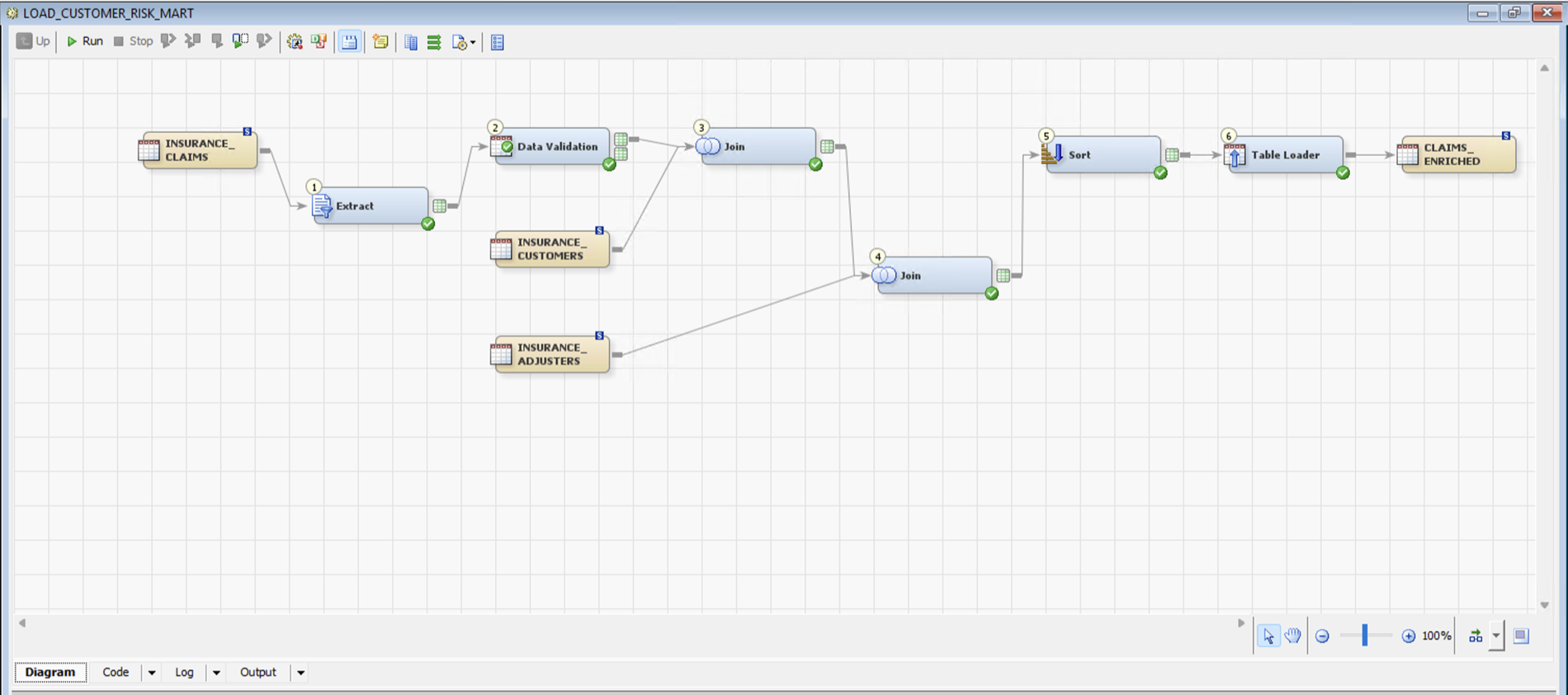Click the red-green DT icon in toolbar
The image size is (1568, 695).
(319, 41)
